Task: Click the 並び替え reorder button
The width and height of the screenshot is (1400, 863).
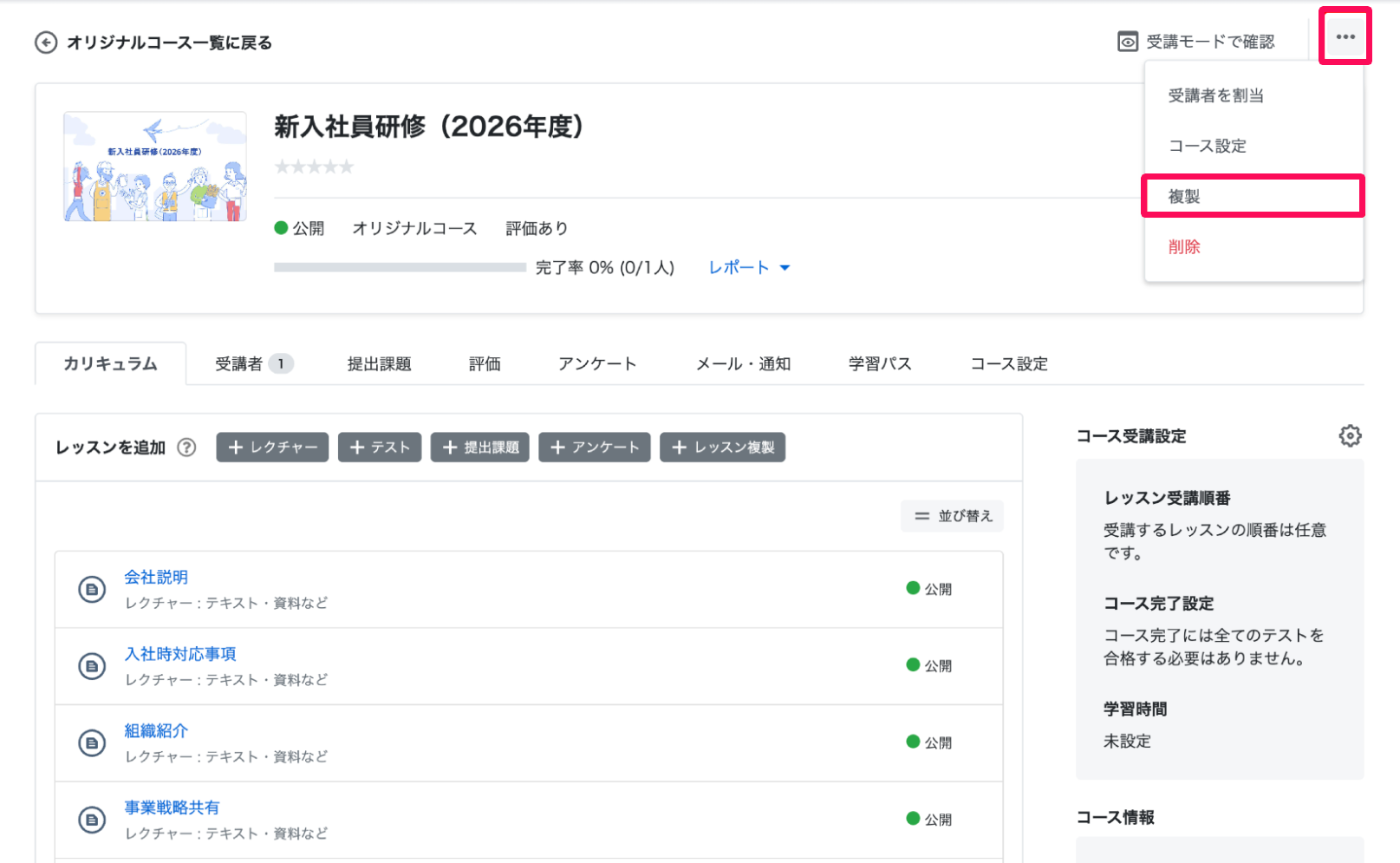Action: click(x=952, y=516)
